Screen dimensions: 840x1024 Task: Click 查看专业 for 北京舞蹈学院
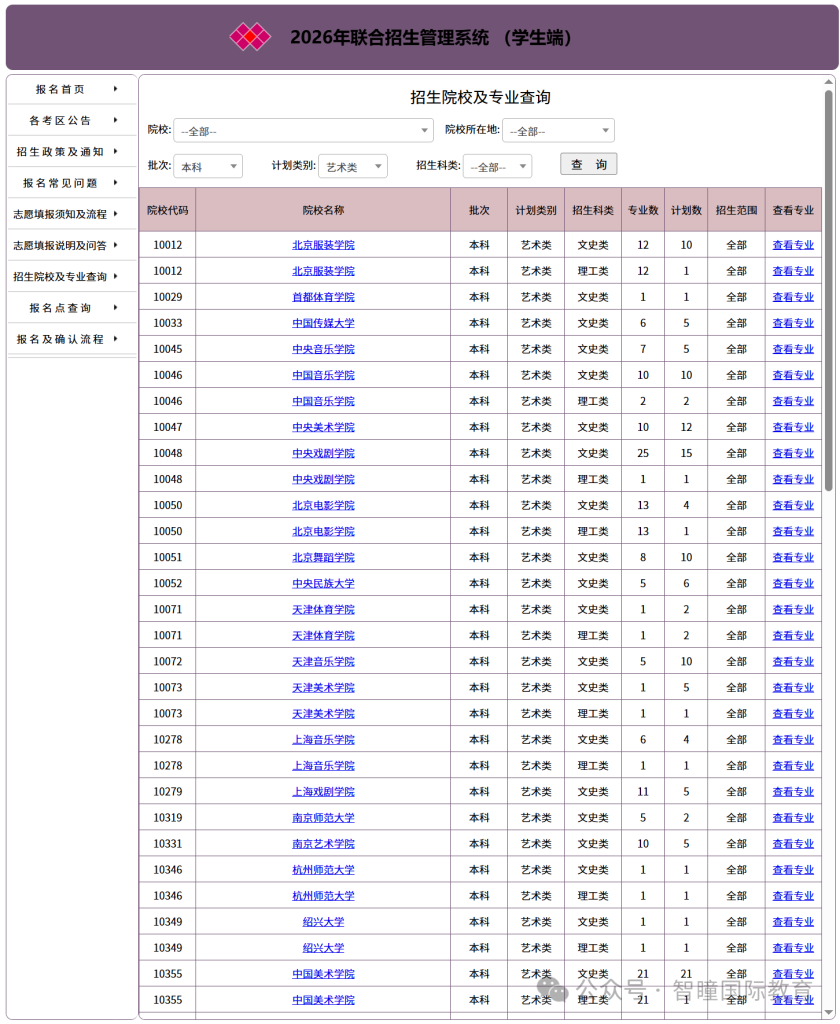pos(793,558)
